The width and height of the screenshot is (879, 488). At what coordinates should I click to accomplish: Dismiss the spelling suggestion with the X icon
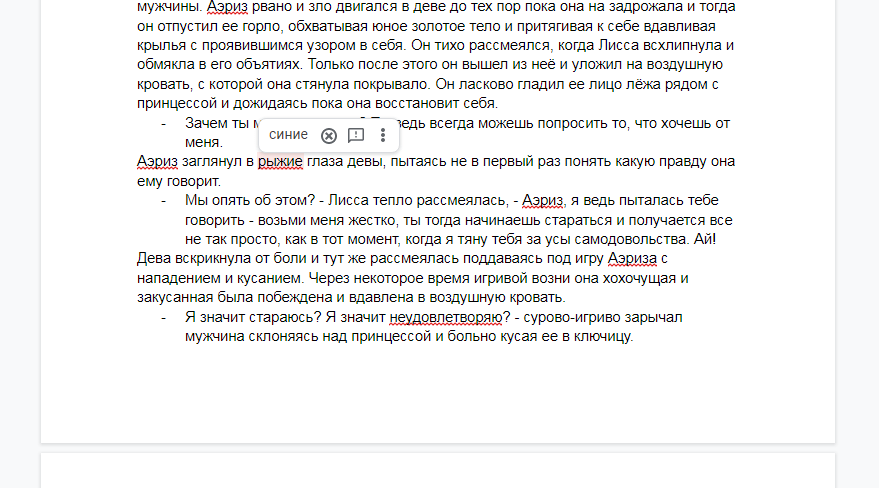pyautogui.click(x=328, y=136)
